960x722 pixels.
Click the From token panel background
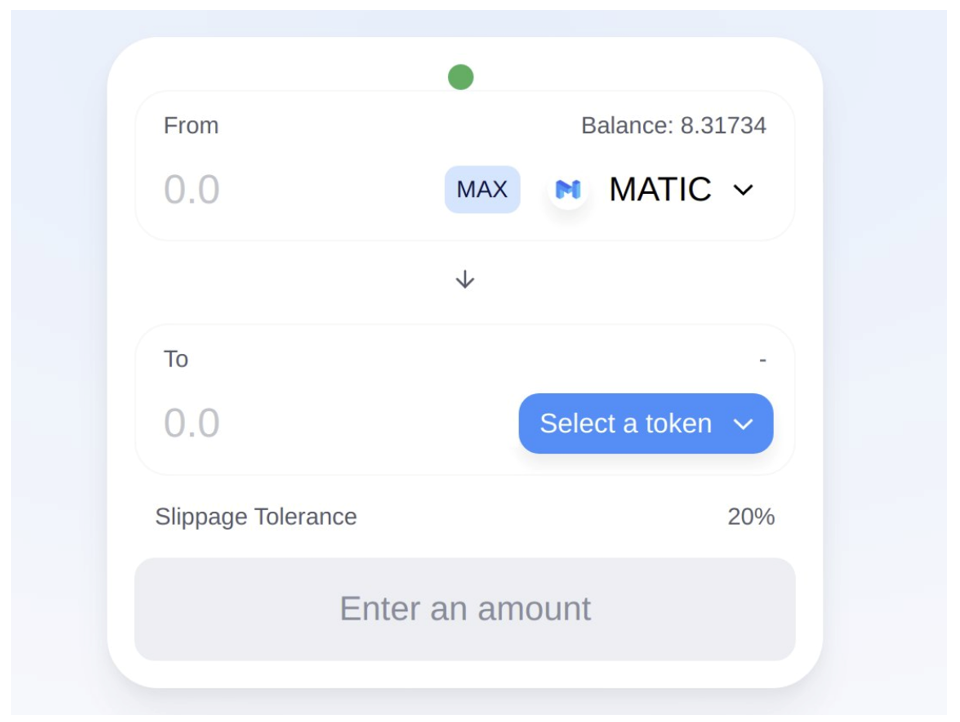tap(465, 166)
